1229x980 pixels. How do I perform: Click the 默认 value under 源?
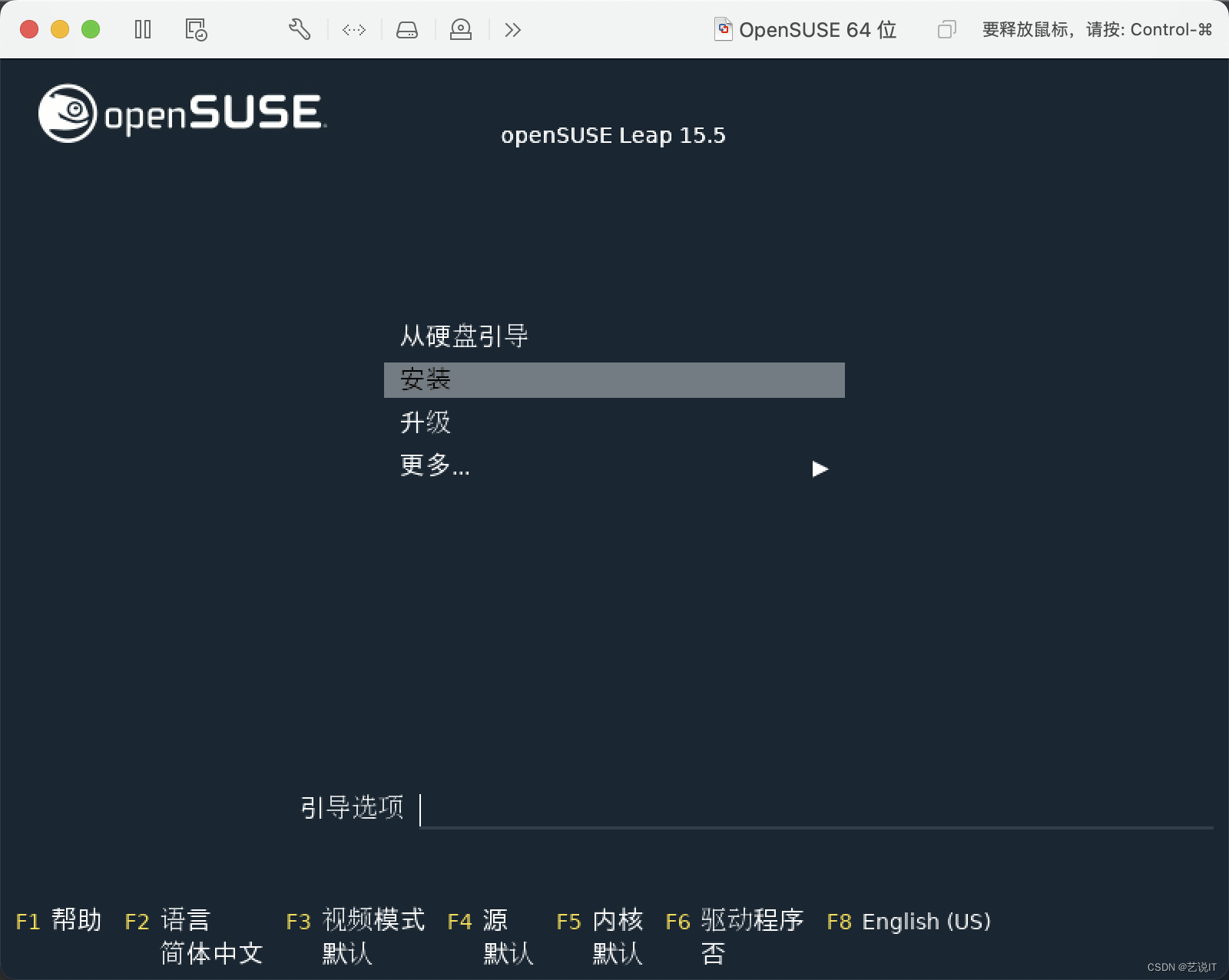tap(508, 954)
